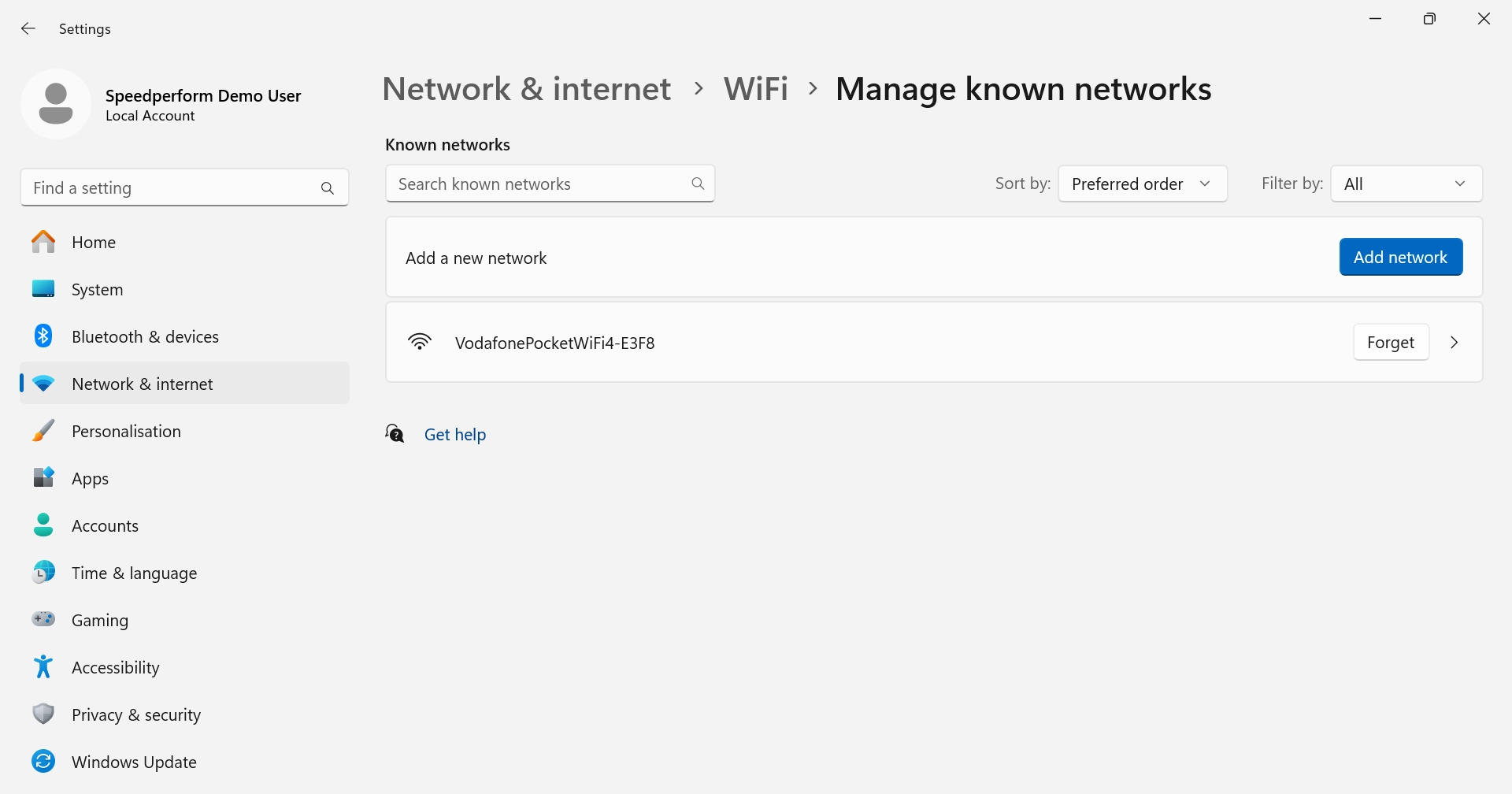Click the Search known networks field

(543, 184)
